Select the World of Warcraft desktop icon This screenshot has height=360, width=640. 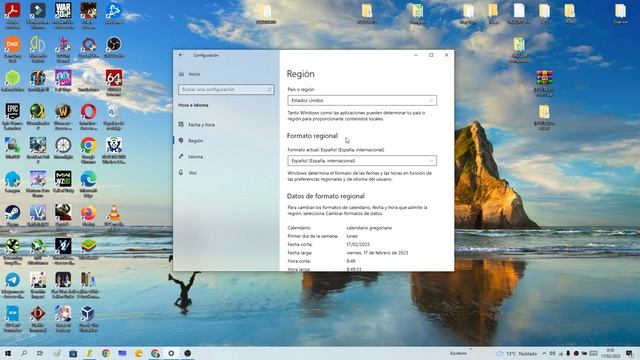click(x=63, y=117)
